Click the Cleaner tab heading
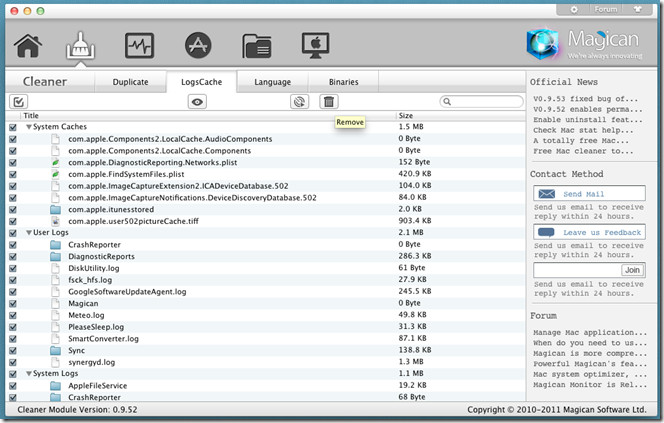Image resolution: width=664 pixels, height=423 pixels. 45,81
